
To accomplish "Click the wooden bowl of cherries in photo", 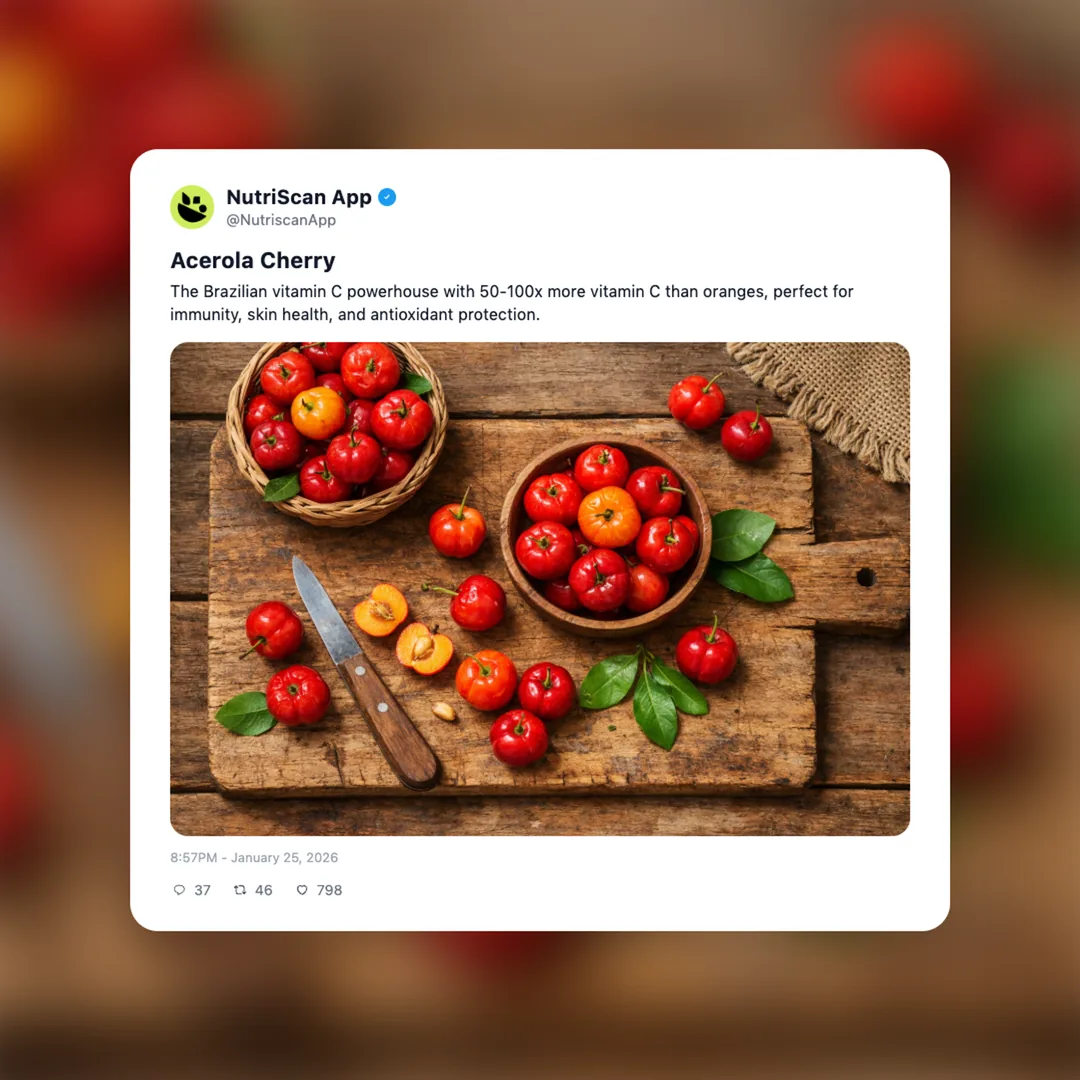I will click(606, 536).
